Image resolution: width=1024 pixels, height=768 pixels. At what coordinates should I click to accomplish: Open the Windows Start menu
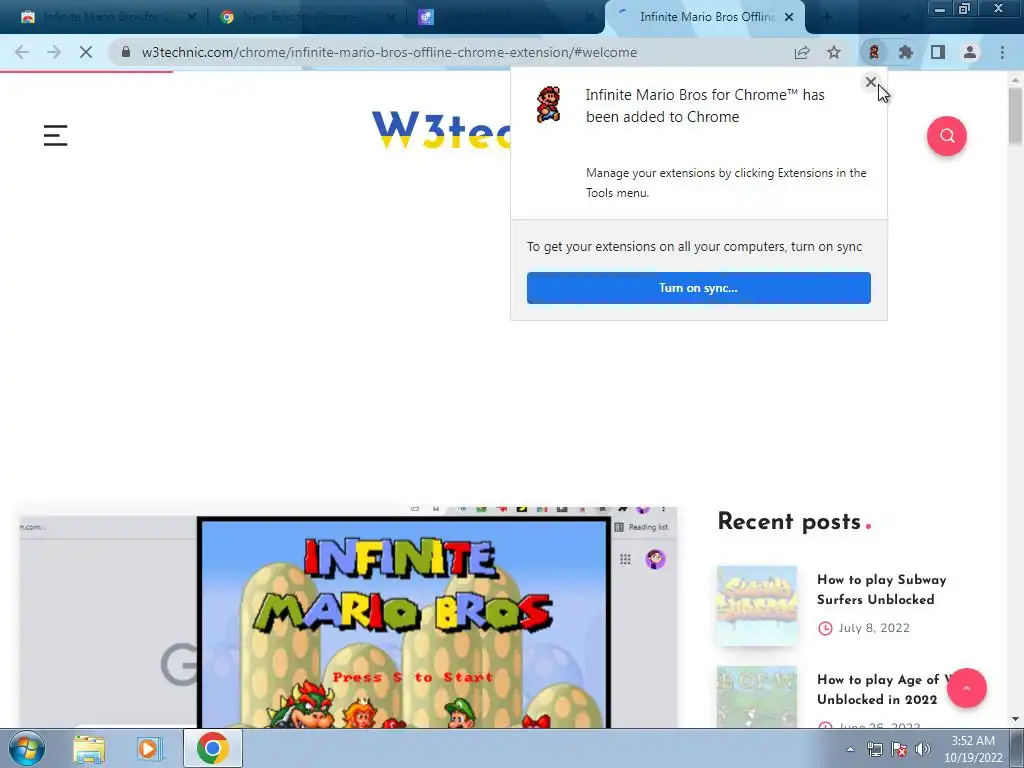point(27,748)
